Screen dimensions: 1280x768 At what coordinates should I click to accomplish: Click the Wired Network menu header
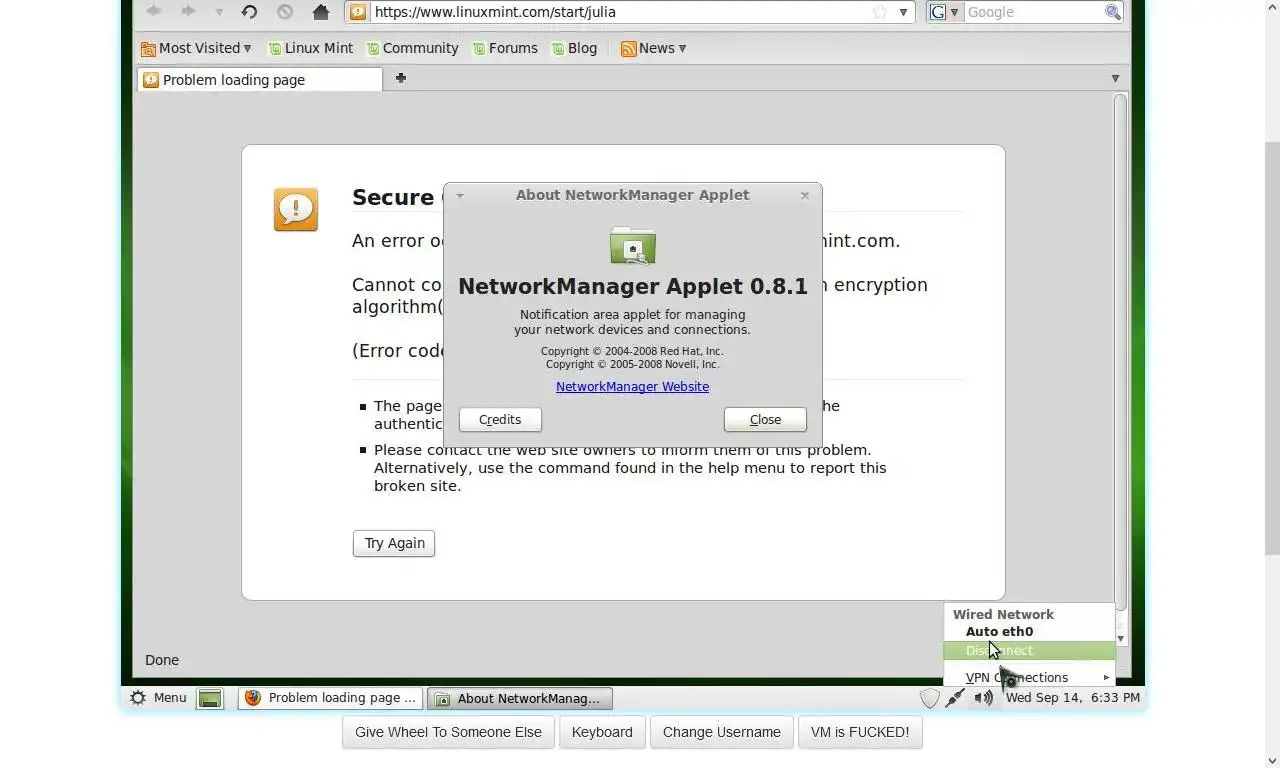(1003, 615)
